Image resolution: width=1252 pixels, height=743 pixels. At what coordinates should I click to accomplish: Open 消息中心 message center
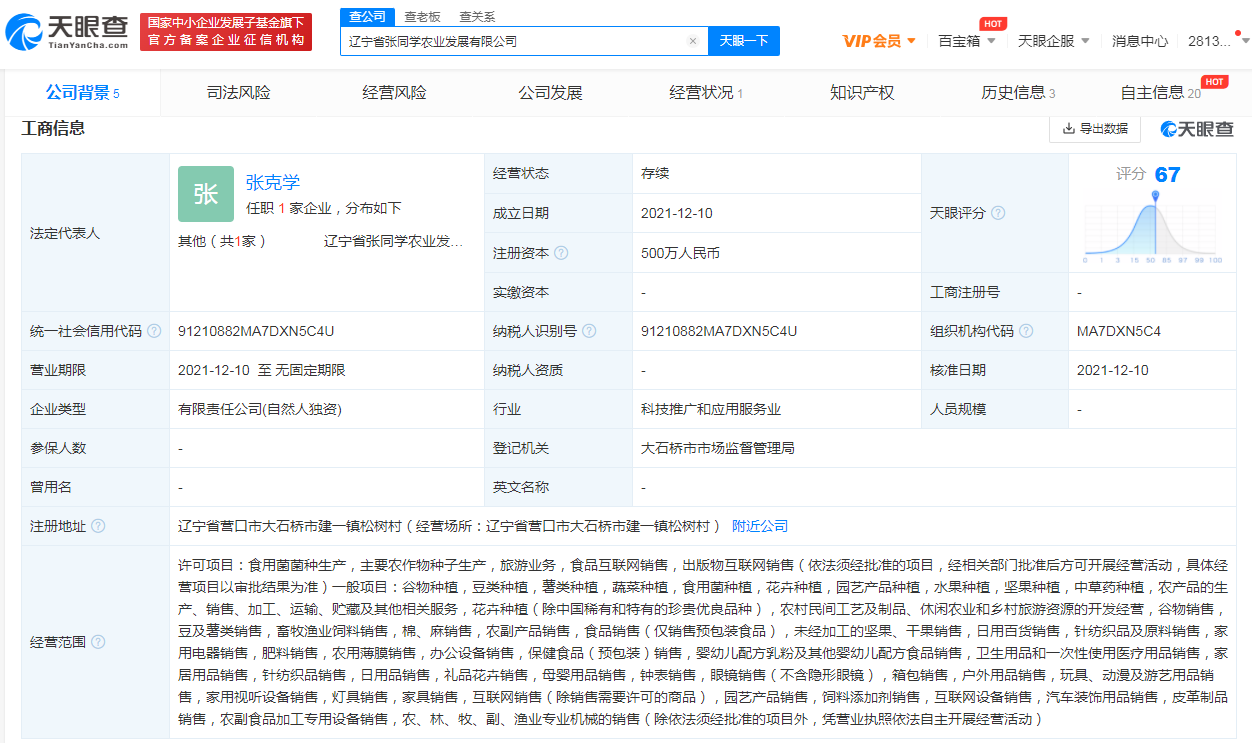pos(1140,41)
